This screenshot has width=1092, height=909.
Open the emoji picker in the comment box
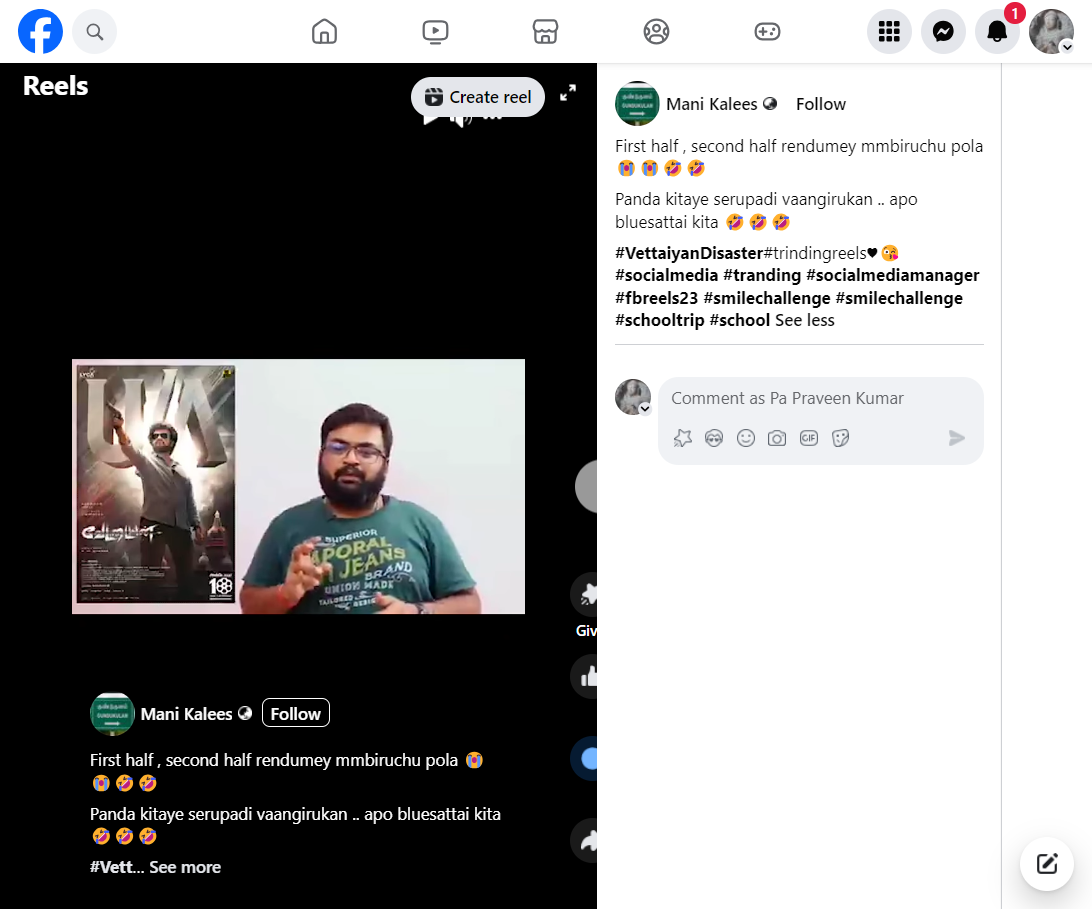pos(746,438)
